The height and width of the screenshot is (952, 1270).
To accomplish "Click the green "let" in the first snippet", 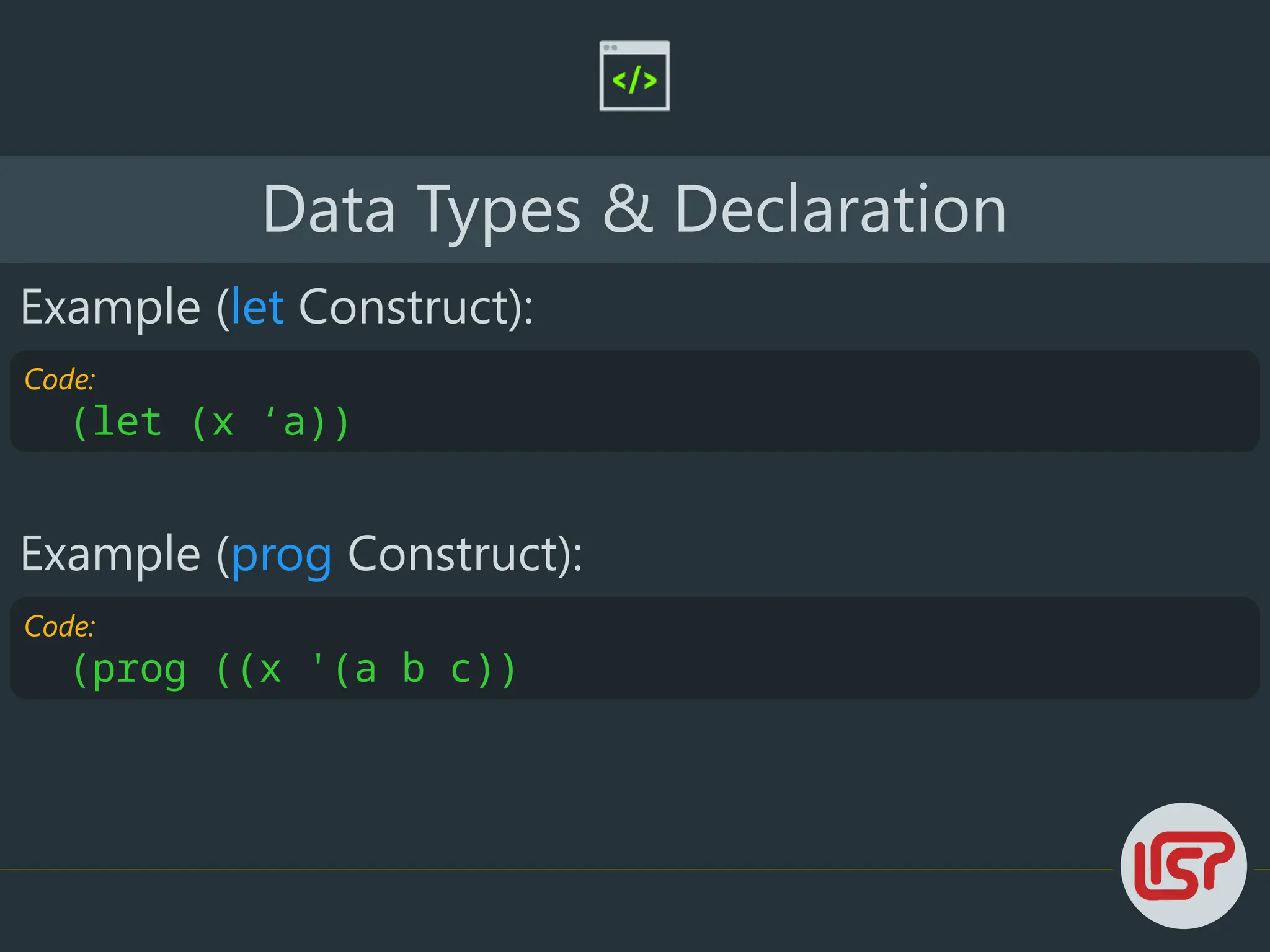I will click(x=128, y=423).
